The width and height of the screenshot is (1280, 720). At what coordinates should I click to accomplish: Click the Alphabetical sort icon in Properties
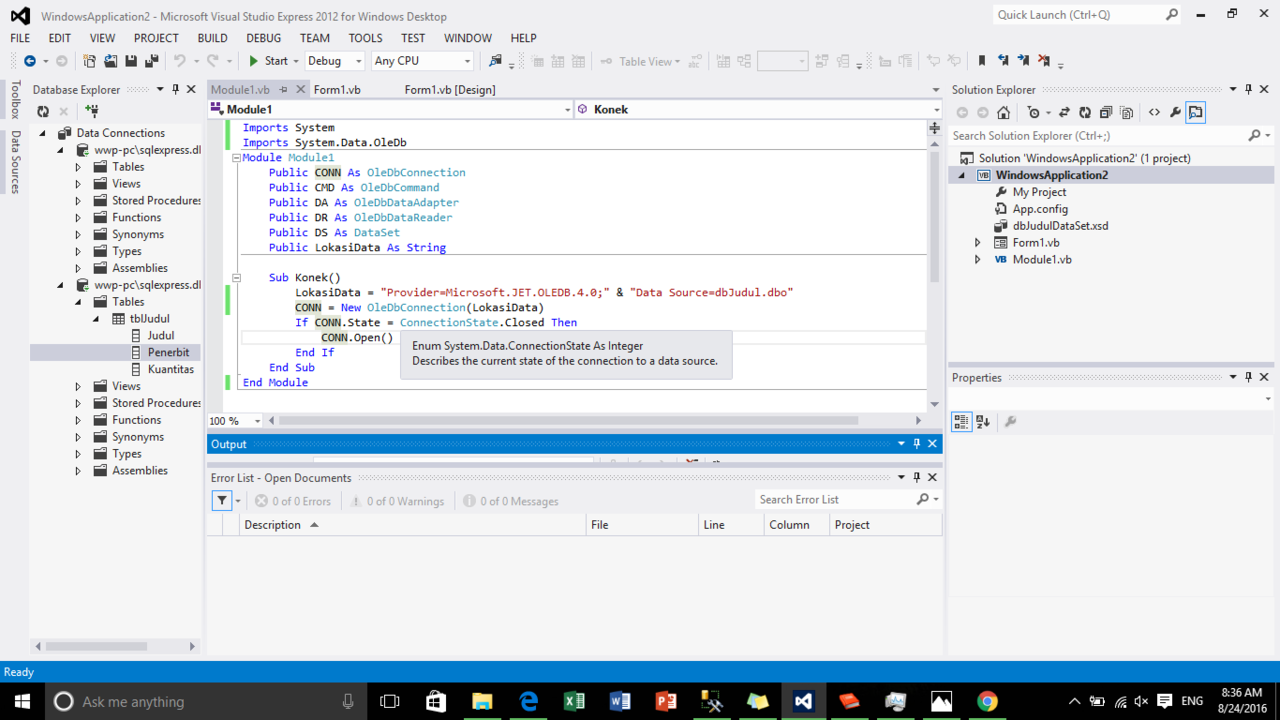tap(983, 422)
